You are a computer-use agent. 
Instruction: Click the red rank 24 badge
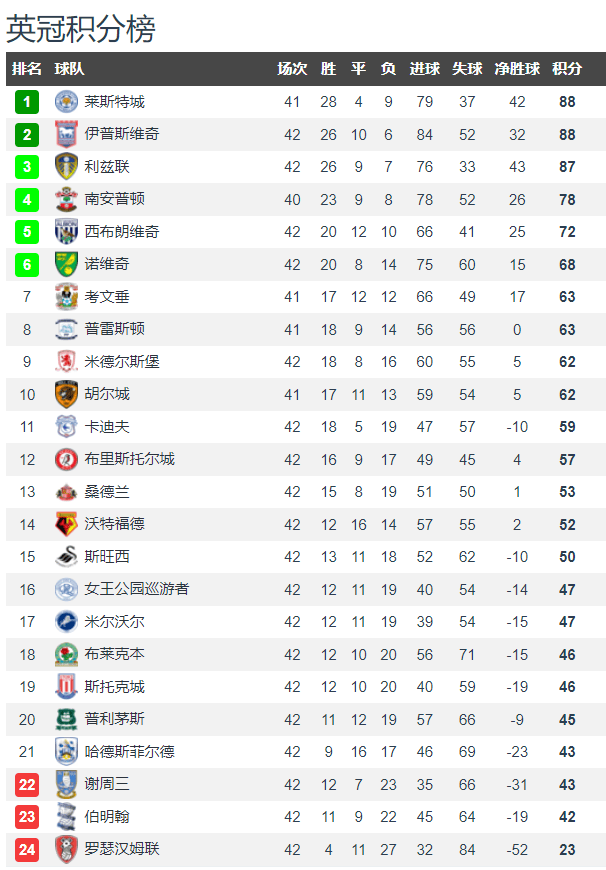pos(27,849)
